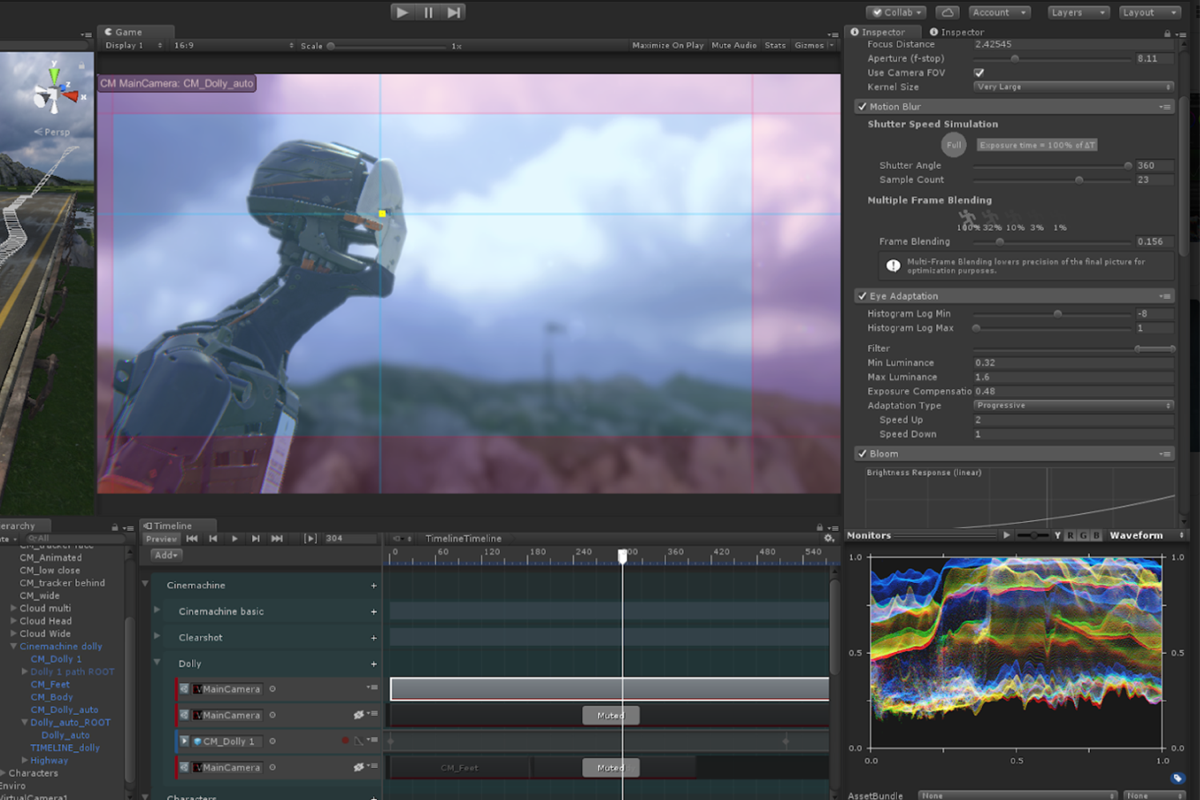
Task: Expand the Cinemachine basic track group
Action: pyautogui.click(x=157, y=611)
